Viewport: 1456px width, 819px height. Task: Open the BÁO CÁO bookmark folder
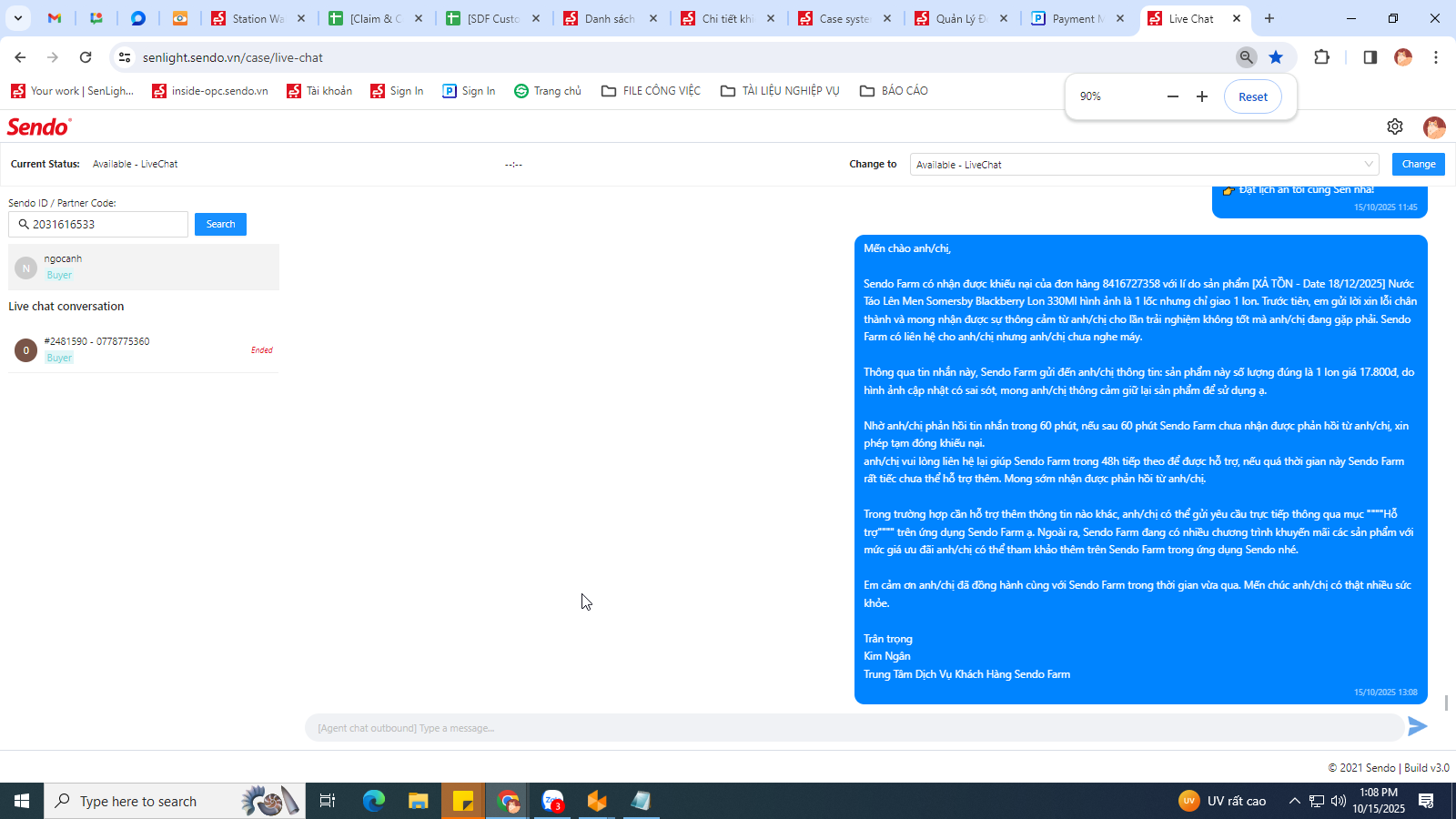[894, 91]
